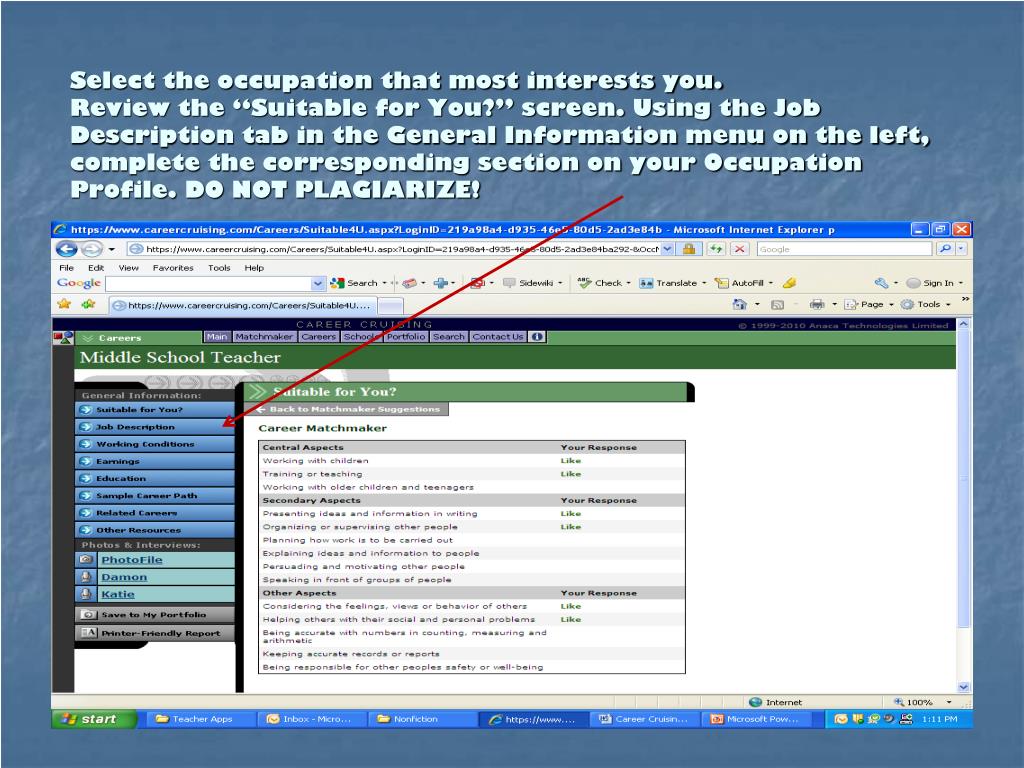Click the browser Forward arrow button
Viewport: 1024px width, 768px height.
pos(92,249)
